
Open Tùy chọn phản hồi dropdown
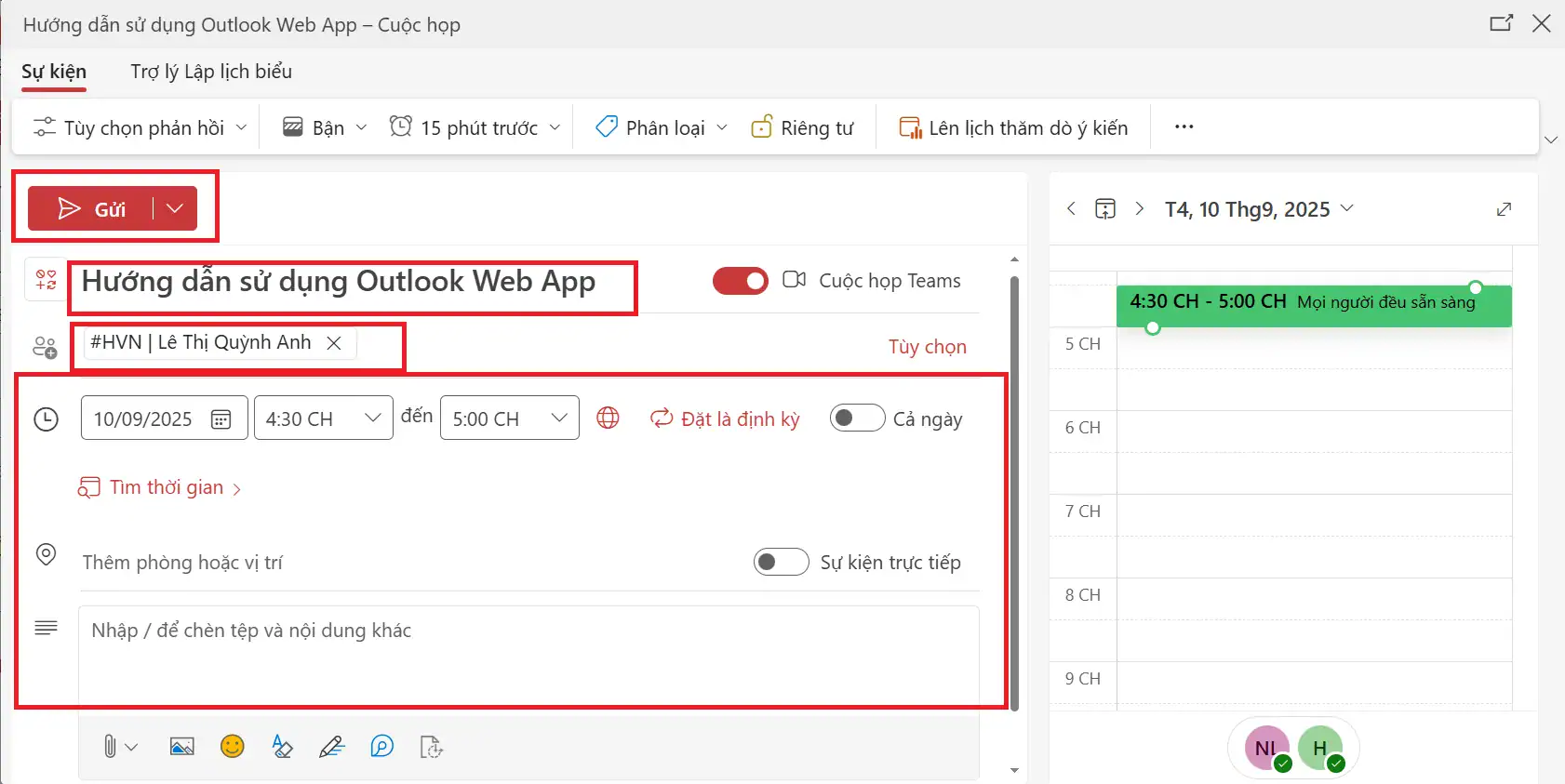(140, 127)
